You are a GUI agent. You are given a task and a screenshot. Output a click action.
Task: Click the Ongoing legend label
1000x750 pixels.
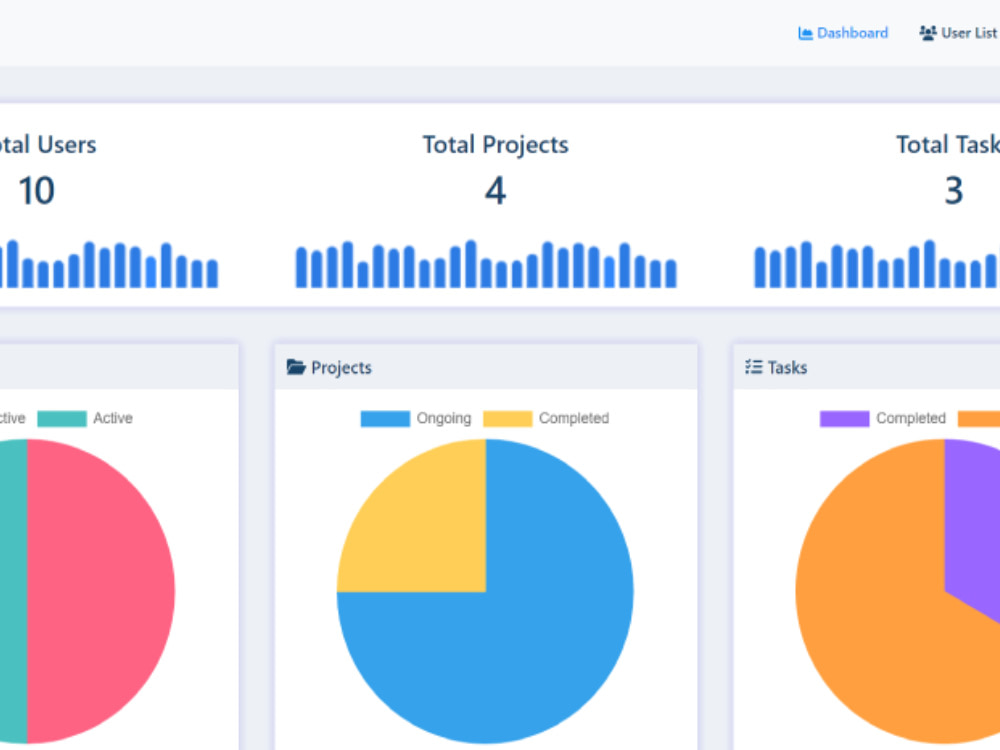[444, 418]
